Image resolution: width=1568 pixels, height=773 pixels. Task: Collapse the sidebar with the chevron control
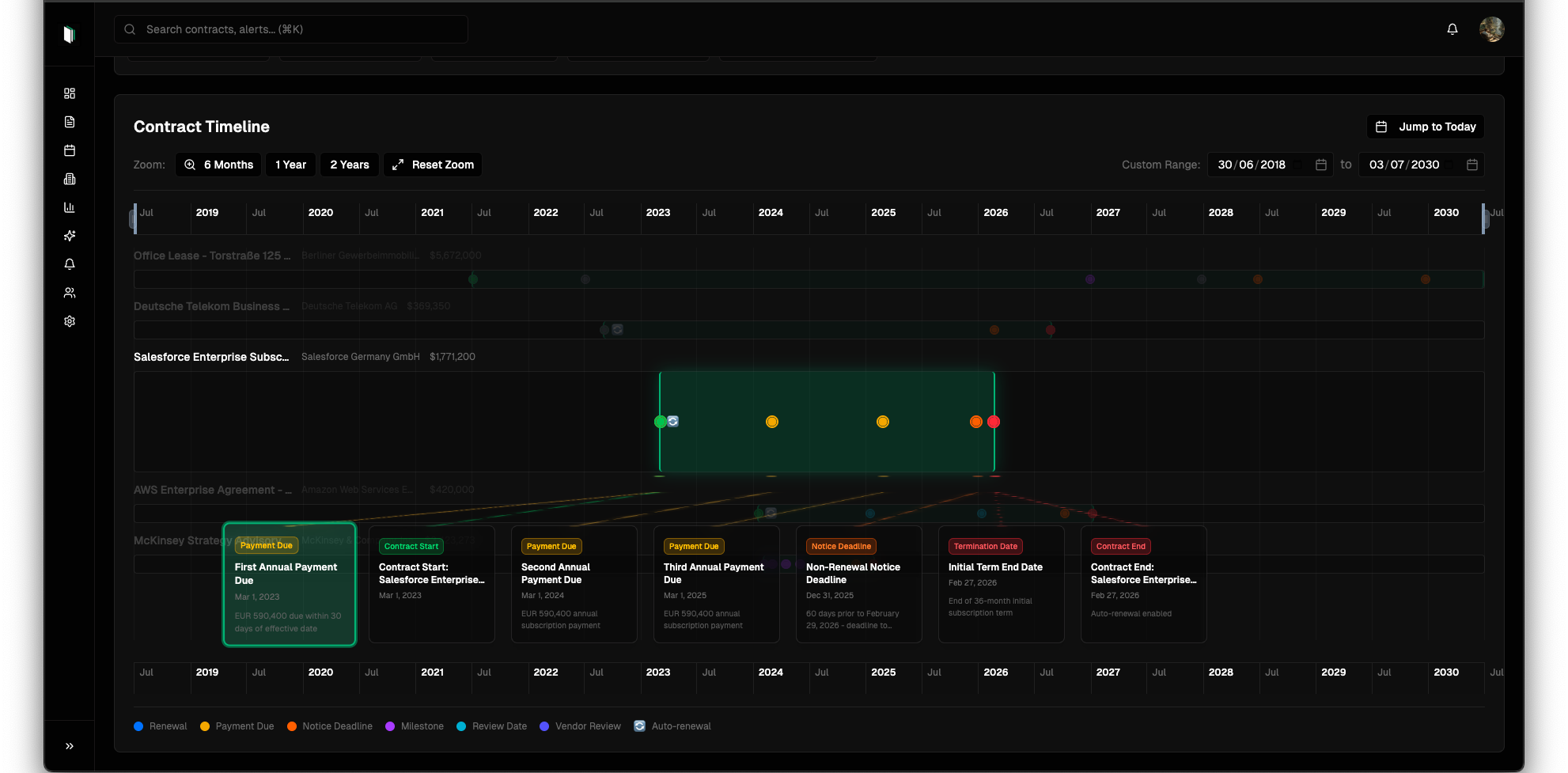(x=70, y=745)
